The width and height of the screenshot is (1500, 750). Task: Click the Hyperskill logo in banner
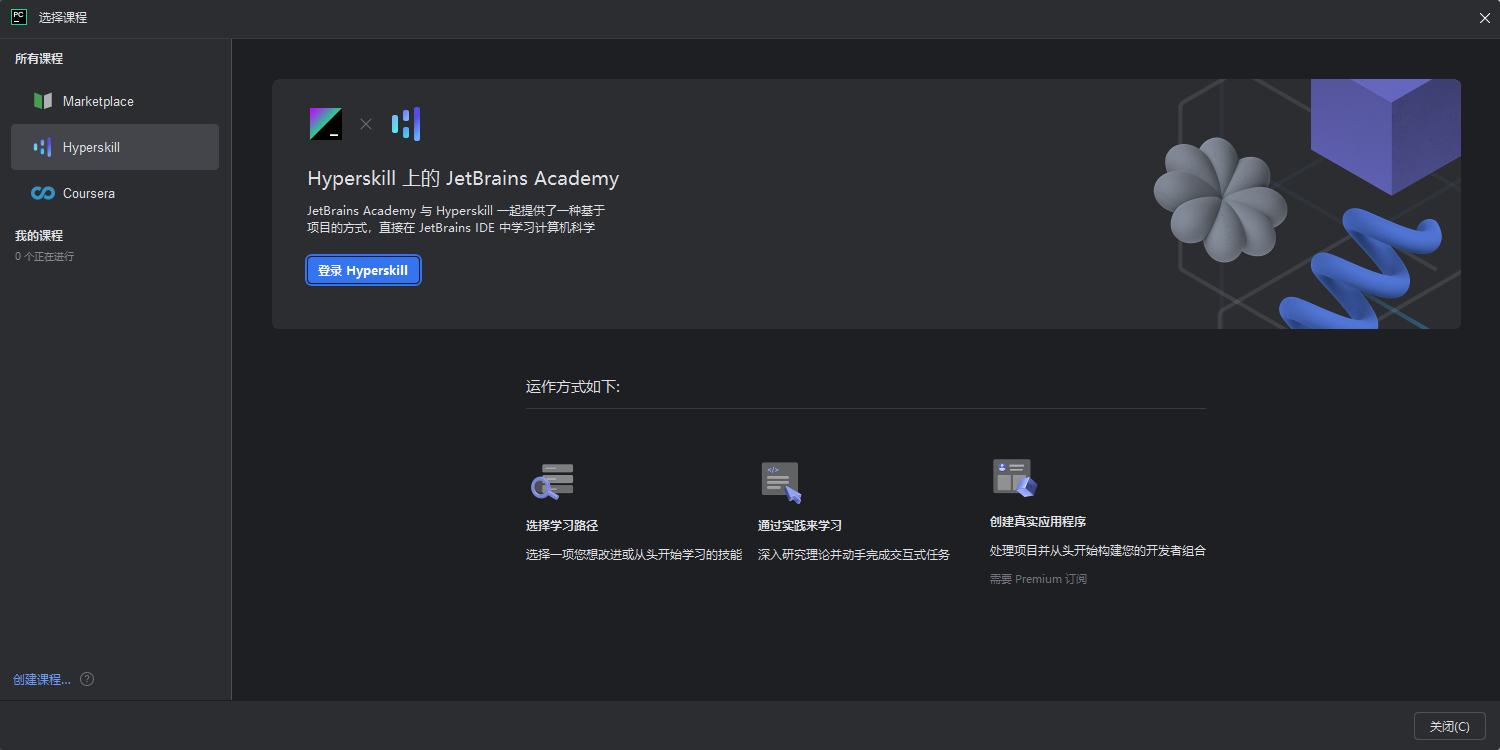point(406,124)
